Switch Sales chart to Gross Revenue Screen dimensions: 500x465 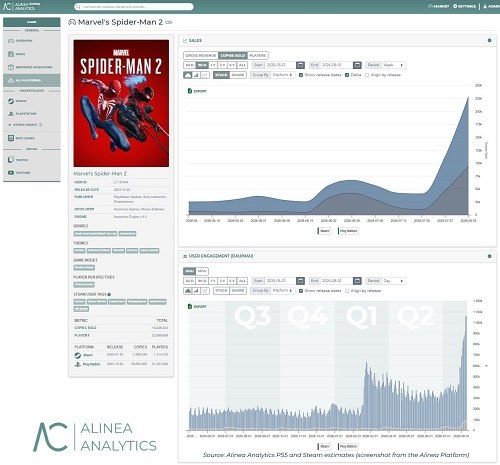pos(201,55)
